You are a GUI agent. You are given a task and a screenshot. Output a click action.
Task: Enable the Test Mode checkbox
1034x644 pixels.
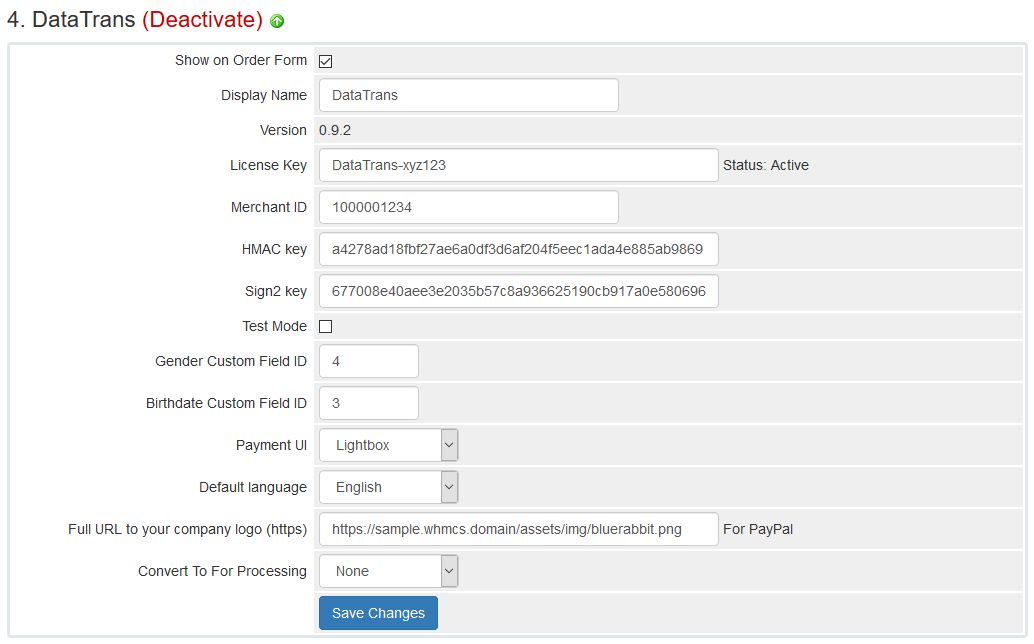(x=325, y=327)
